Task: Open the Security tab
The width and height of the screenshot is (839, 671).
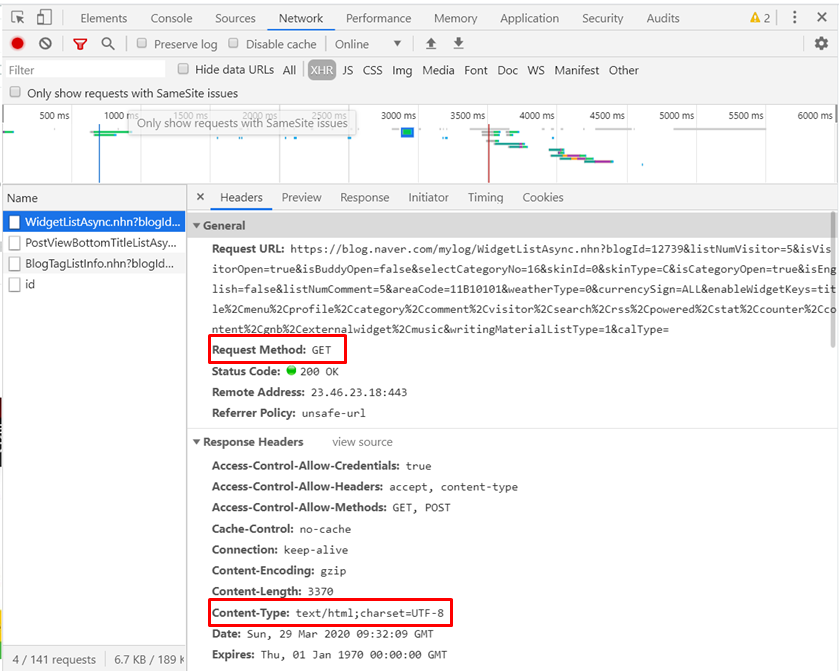Action: click(x=602, y=18)
